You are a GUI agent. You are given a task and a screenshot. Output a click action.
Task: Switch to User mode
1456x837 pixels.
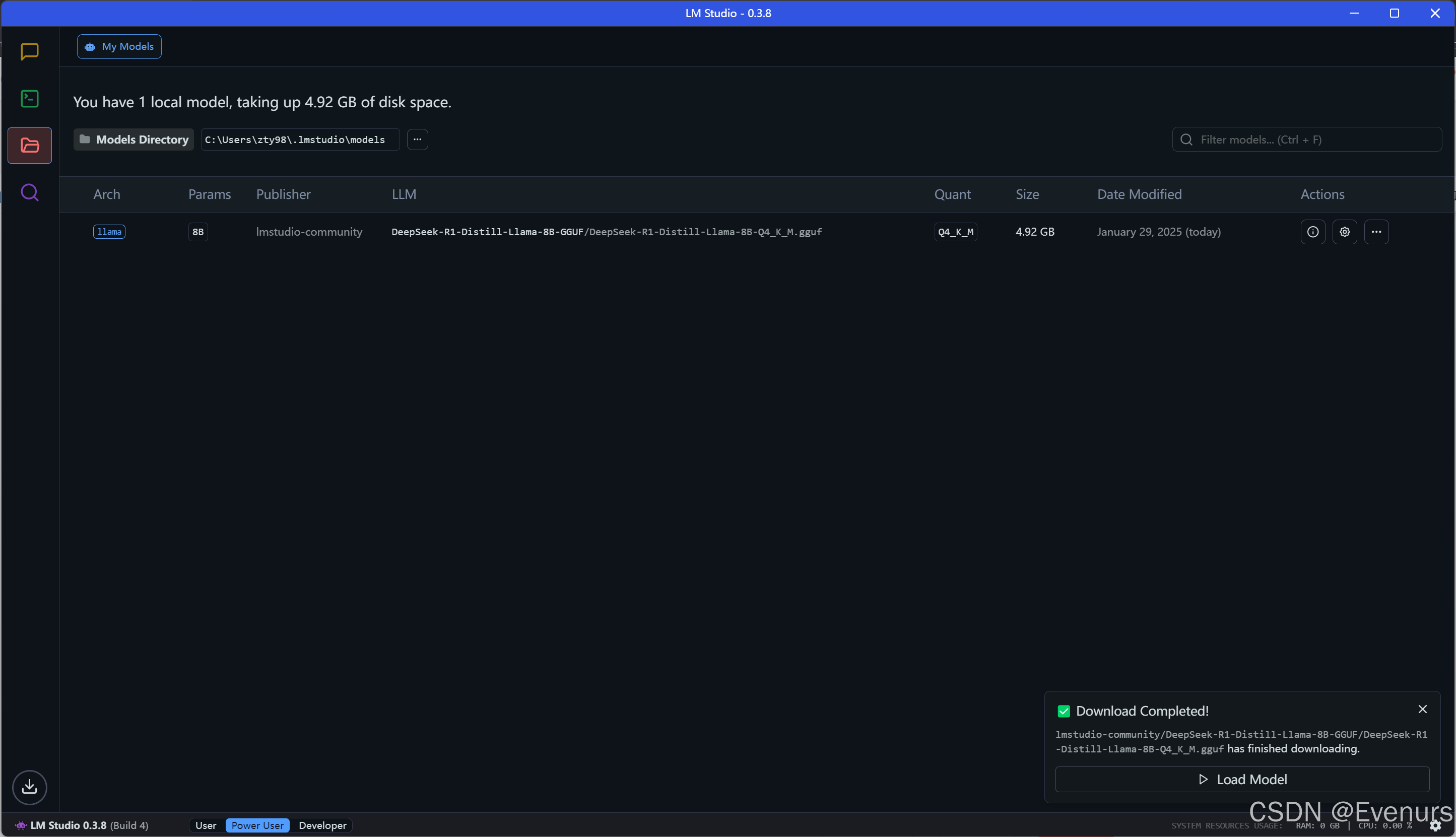tap(206, 825)
